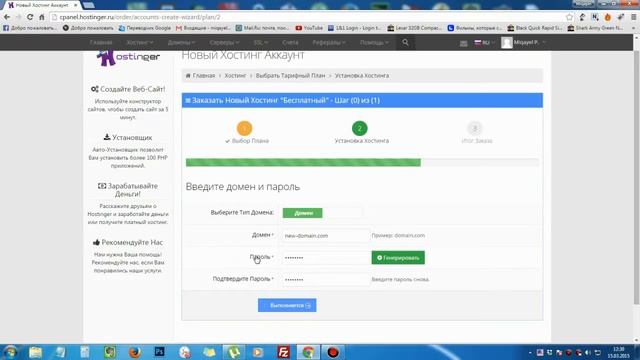Expand the Домены navbar dropdown
The width and height of the screenshot is (640, 360).
(181, 42)
